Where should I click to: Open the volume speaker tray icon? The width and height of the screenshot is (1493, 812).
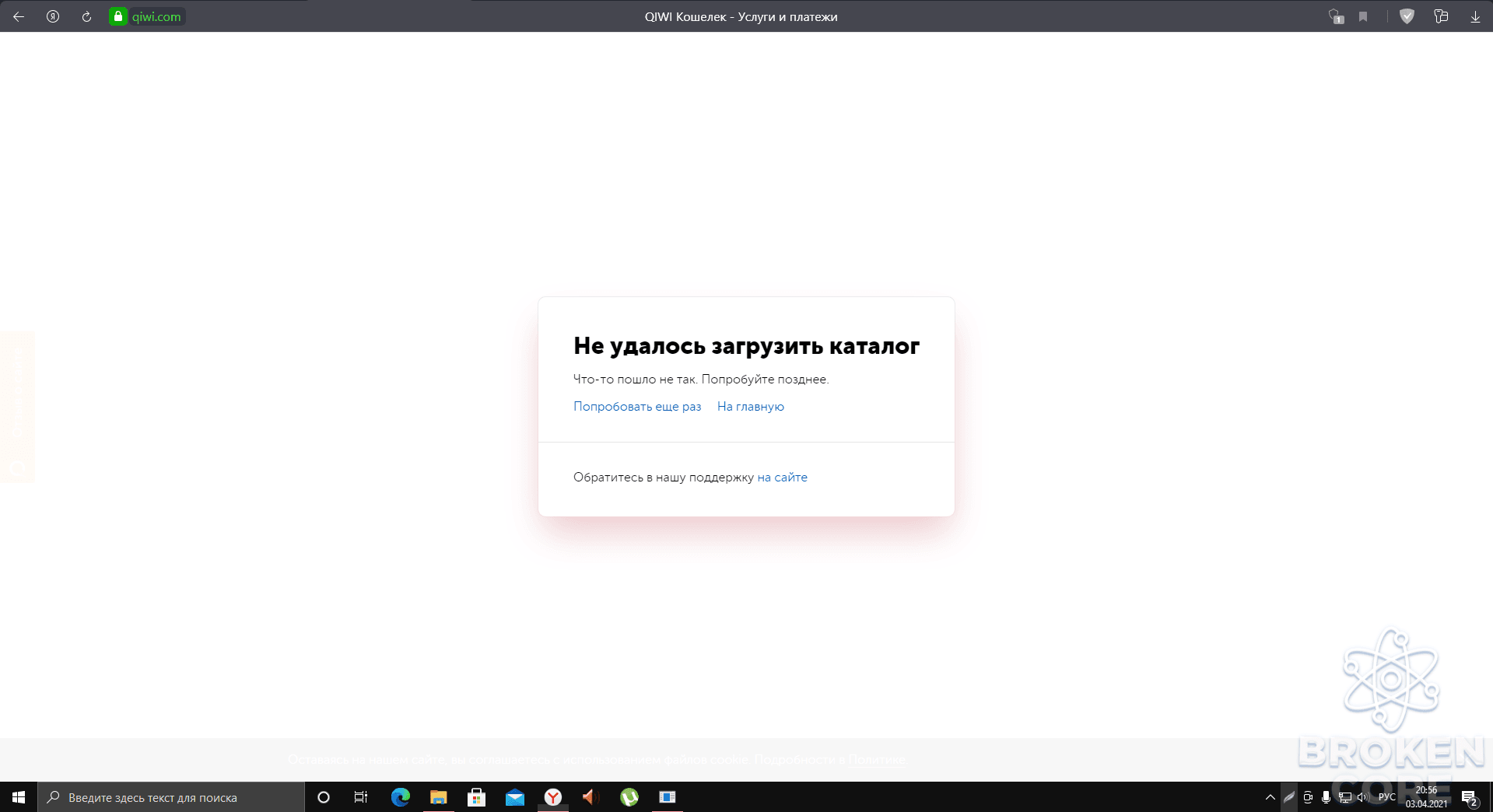point(1362,797)
